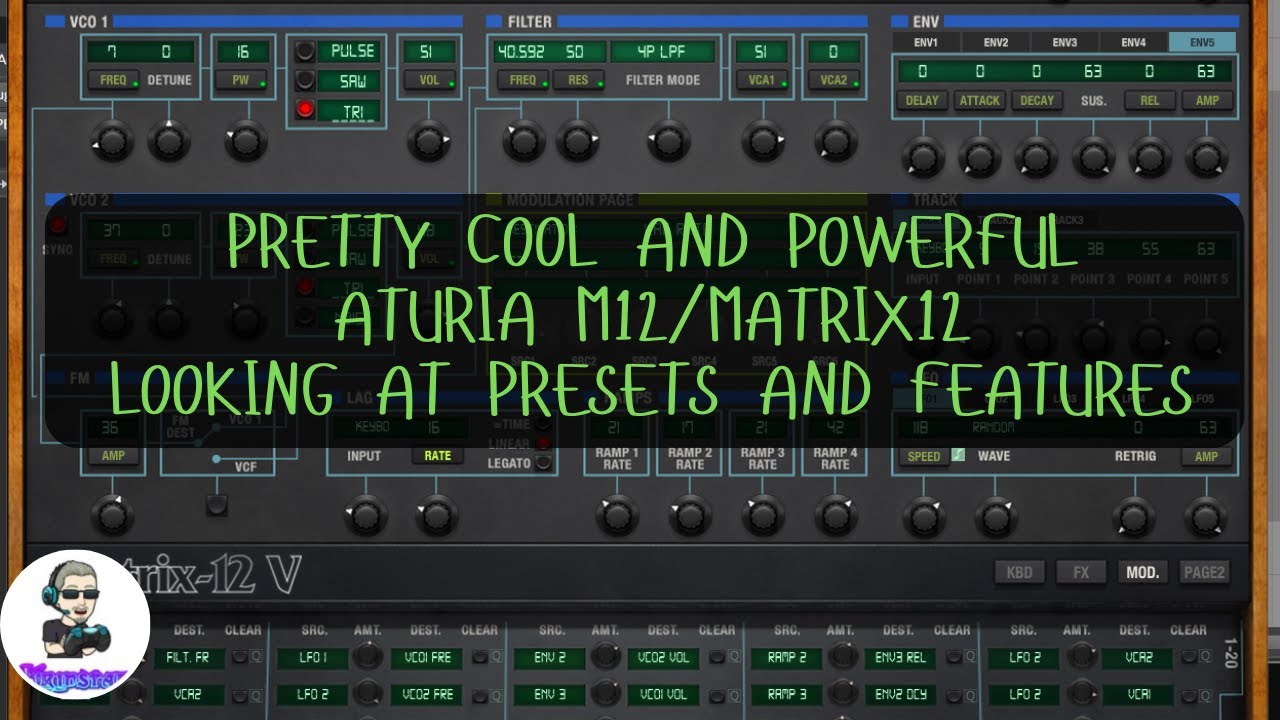
Task: Adjust the filter frequency knob
Action: (x=523, y=141)
